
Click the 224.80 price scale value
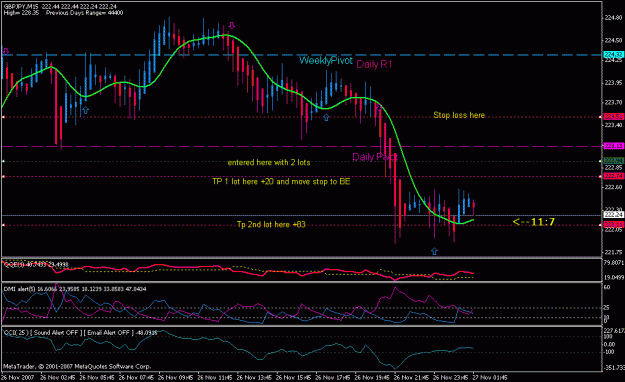(613, 18)
